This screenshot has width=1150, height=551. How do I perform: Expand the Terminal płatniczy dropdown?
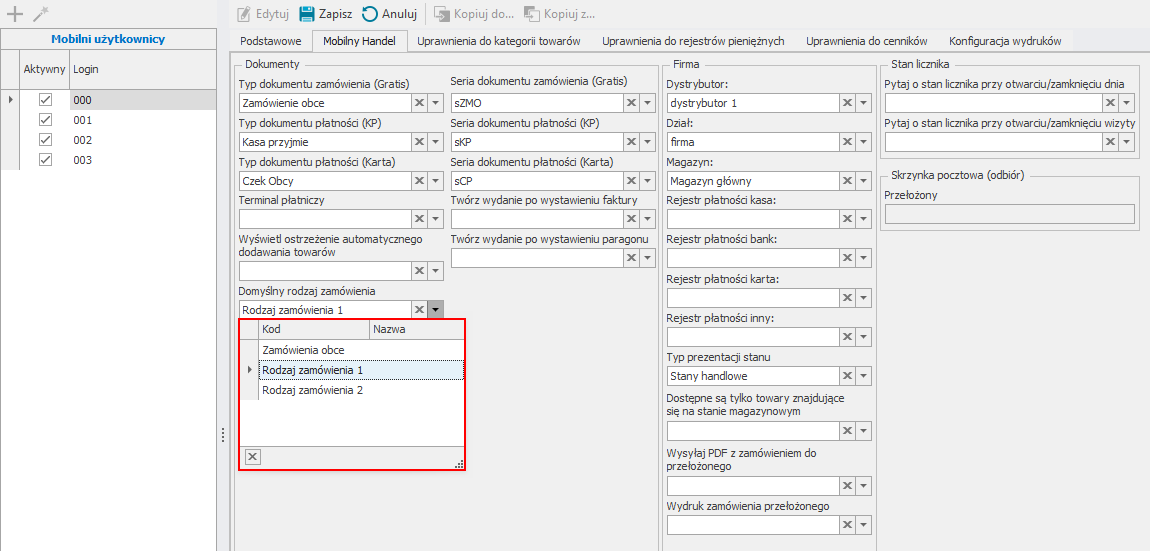tap(435, 220)
